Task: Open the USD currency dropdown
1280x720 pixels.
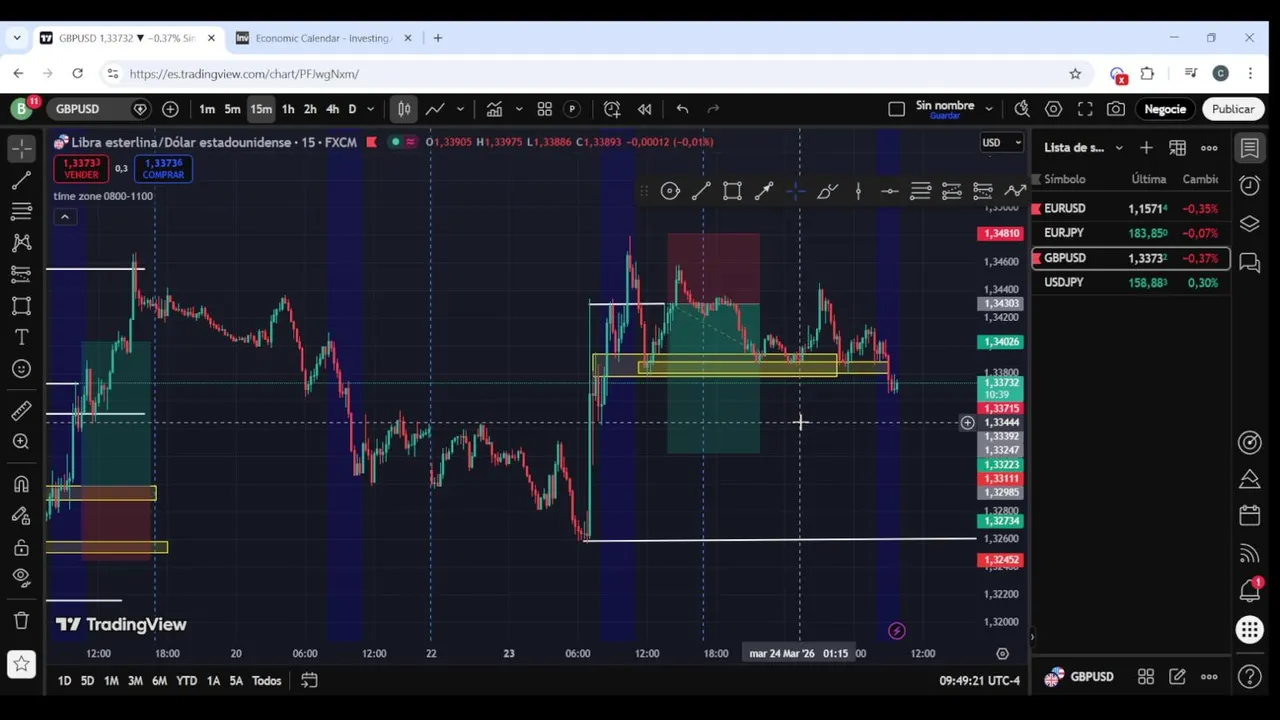Action: 1001,142
